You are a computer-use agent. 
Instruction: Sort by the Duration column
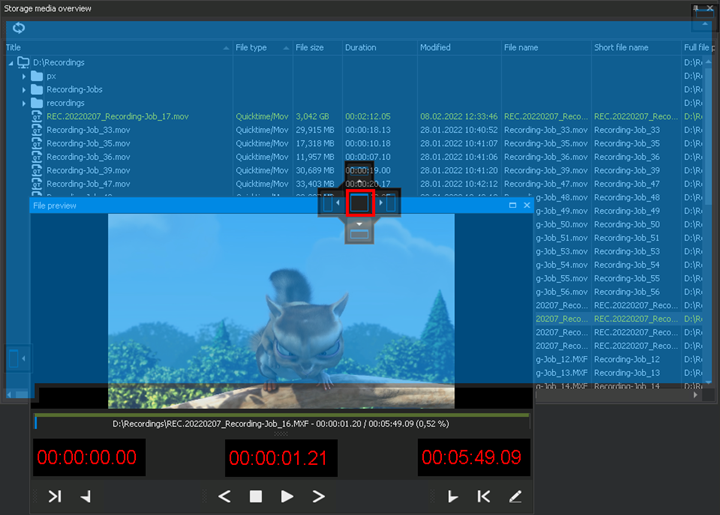380,47
